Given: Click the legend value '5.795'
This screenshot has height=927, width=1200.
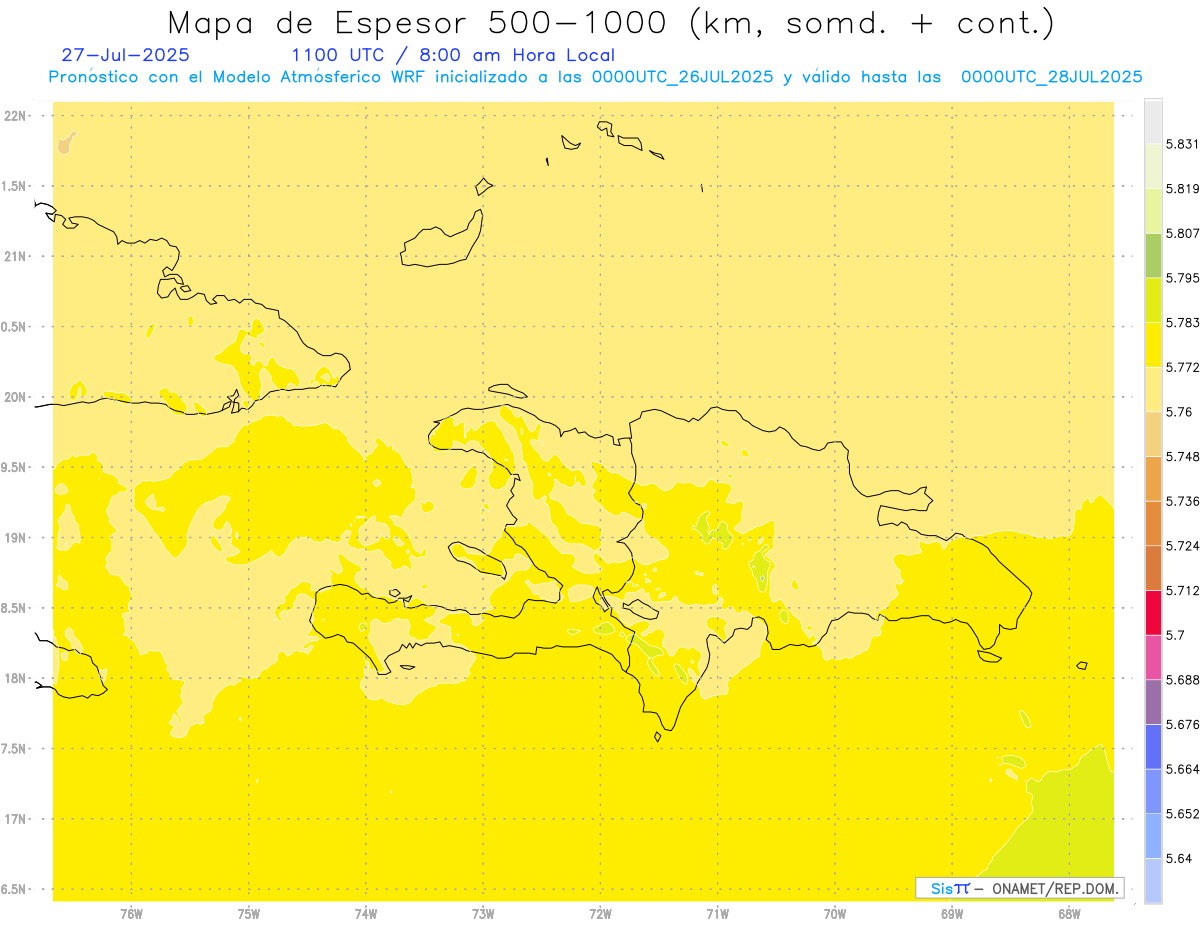Looking at the screenshot, I should (1182, 278).
